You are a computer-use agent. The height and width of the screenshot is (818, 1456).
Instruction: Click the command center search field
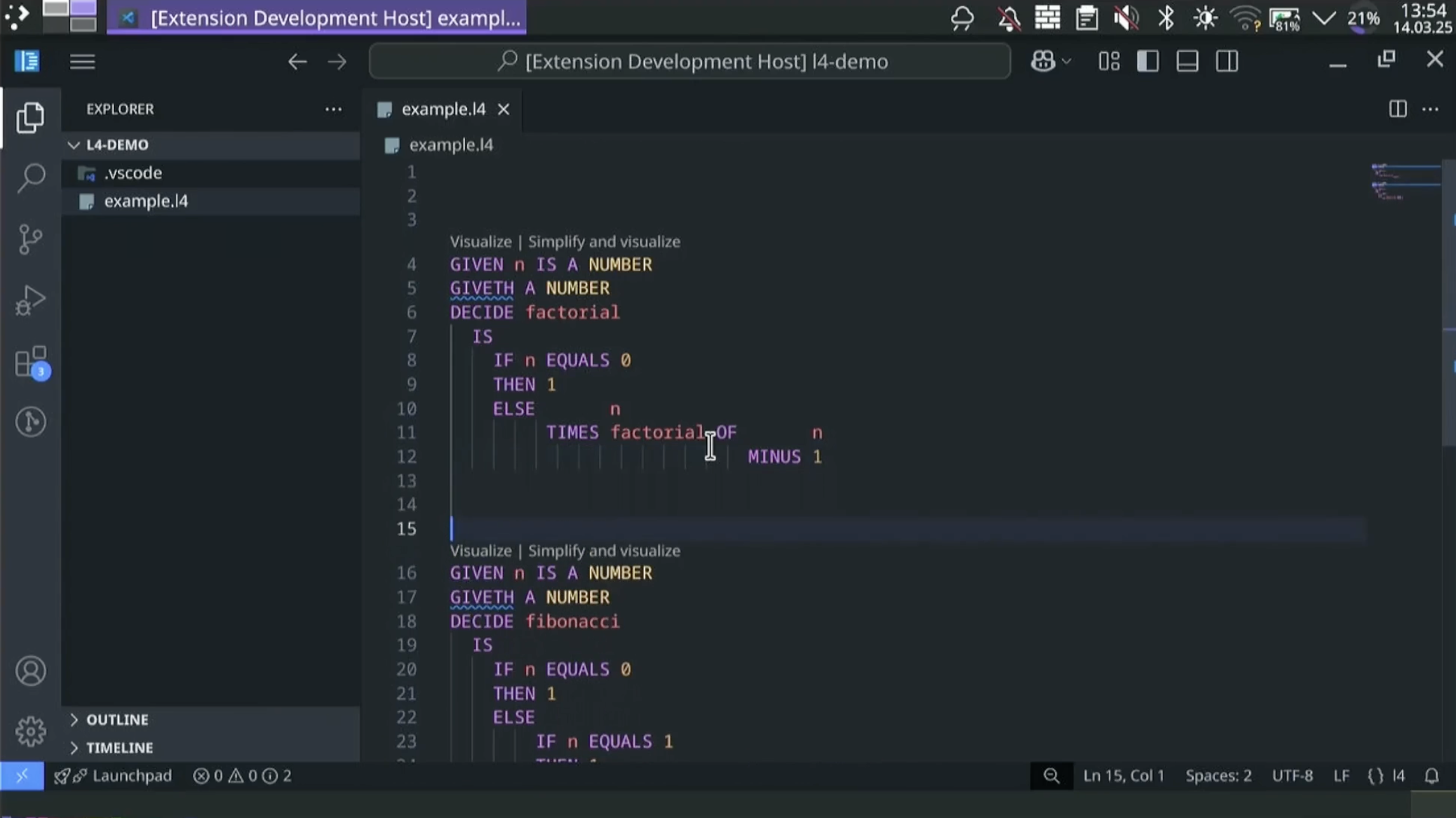[x=690, y=62]
